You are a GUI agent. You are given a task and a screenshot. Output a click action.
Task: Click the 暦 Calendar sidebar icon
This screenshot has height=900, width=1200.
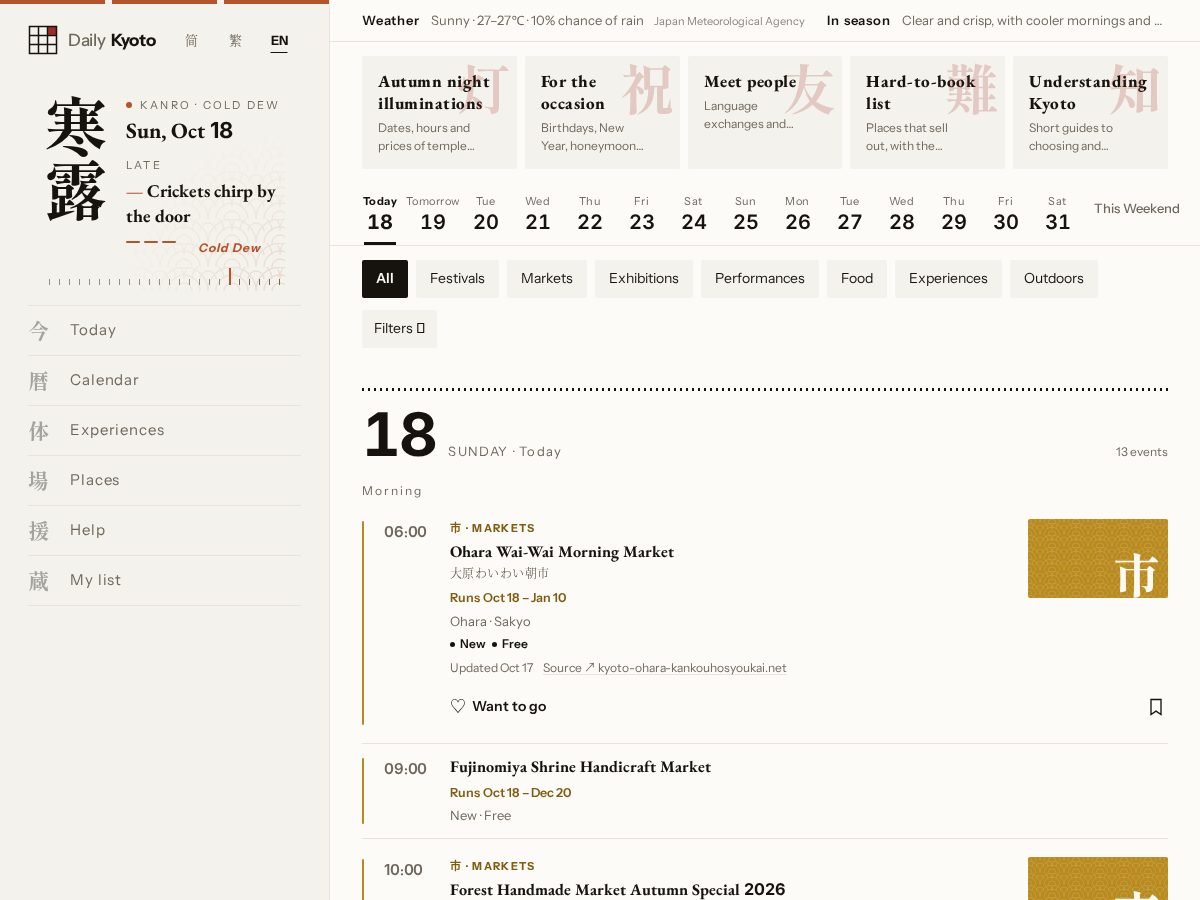(39, 380)
